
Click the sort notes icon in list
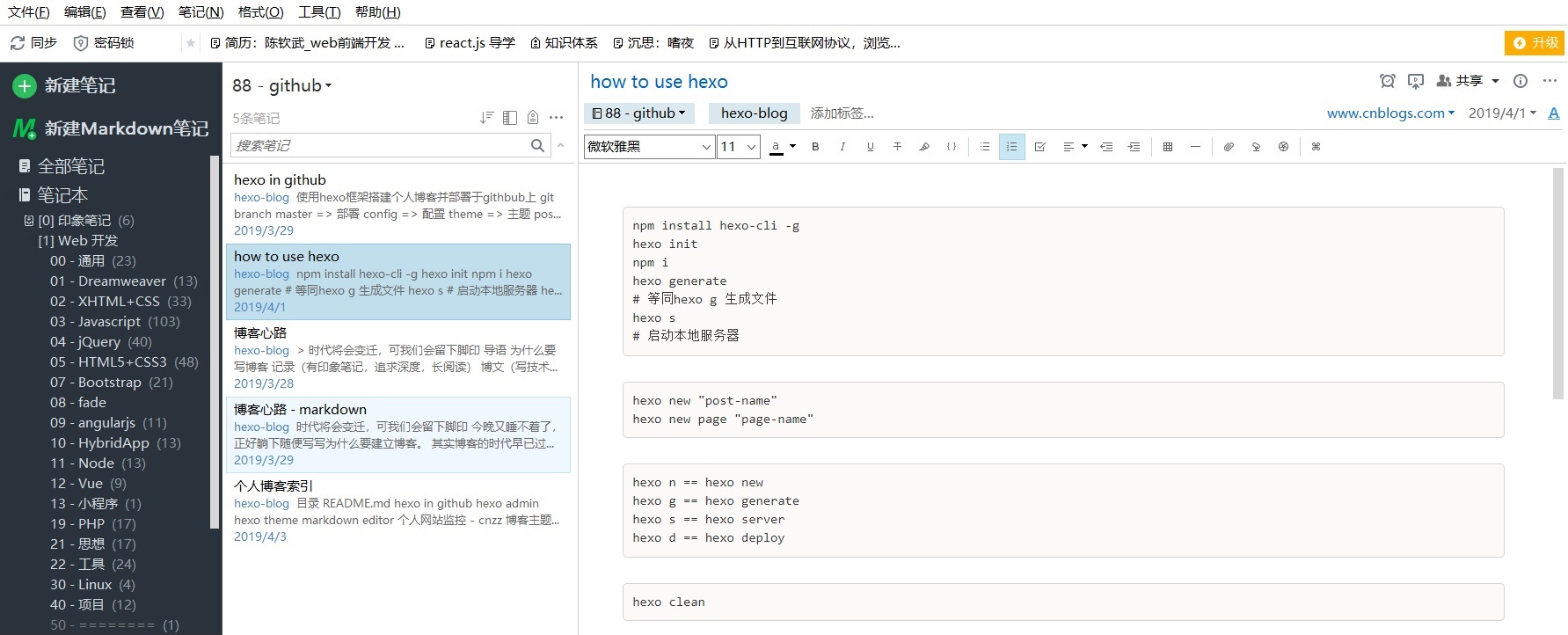(486, 118)
